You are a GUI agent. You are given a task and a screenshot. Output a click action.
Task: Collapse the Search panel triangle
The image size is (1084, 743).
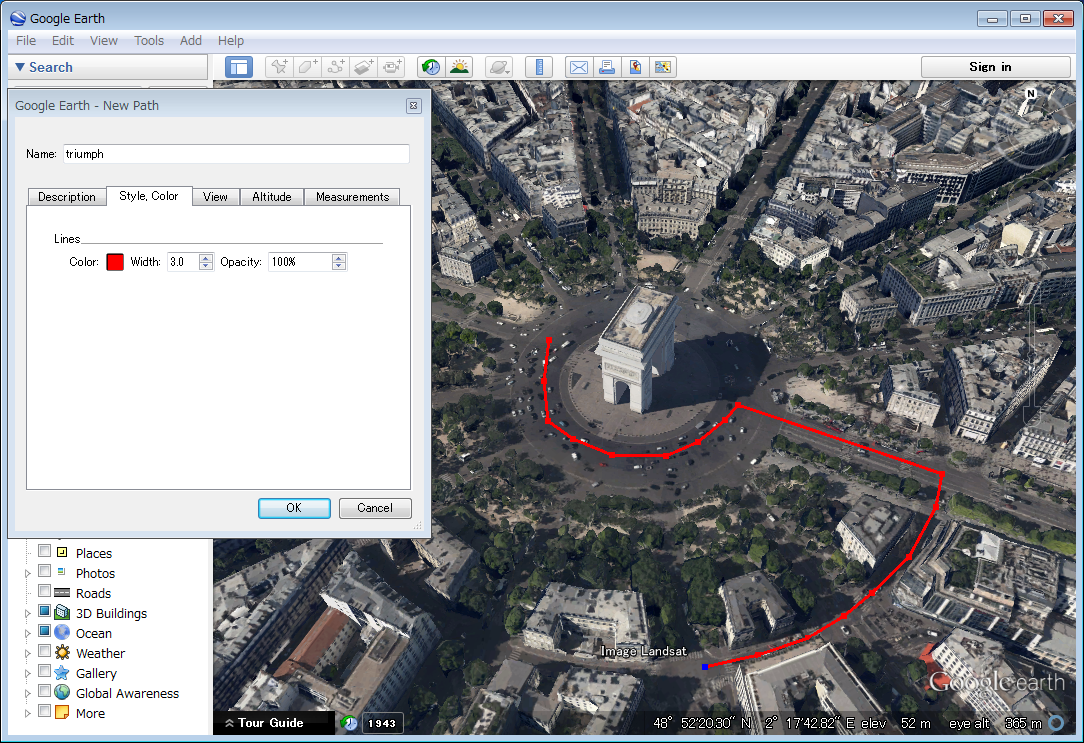pos(20,67)
